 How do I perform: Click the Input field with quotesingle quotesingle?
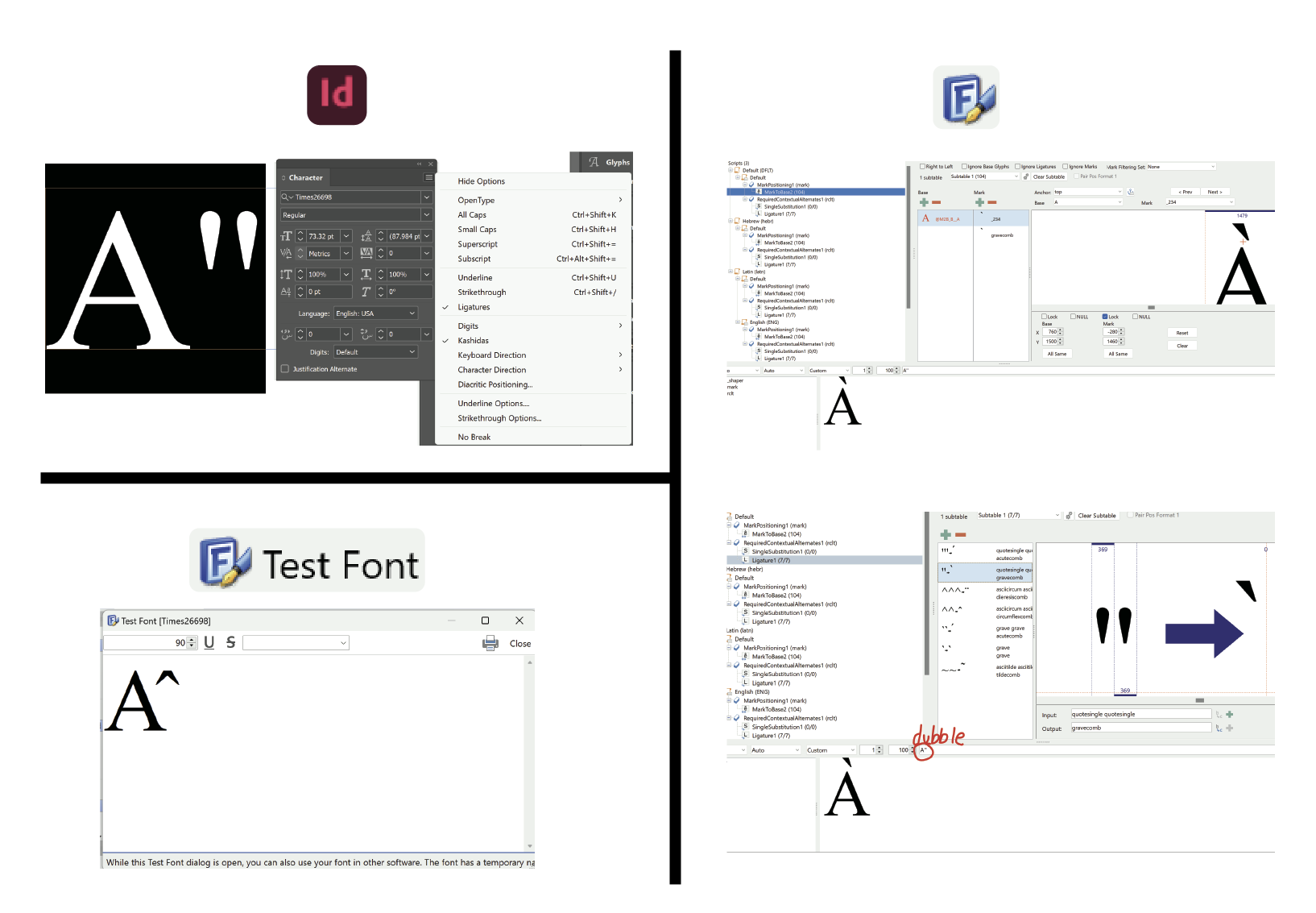tap(1140, 714)
